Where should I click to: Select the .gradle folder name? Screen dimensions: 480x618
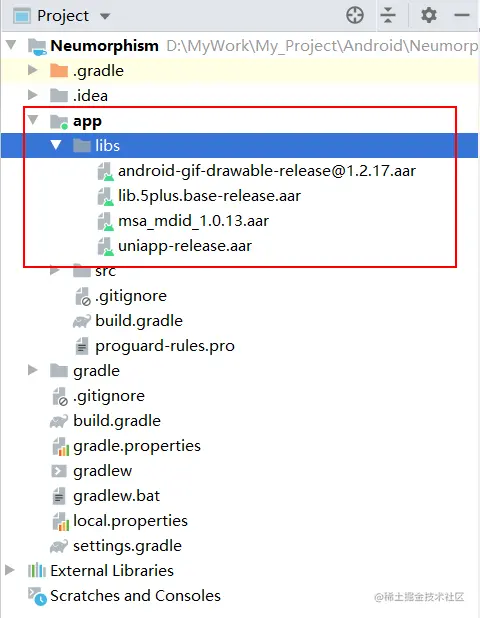tap(98, 71)
